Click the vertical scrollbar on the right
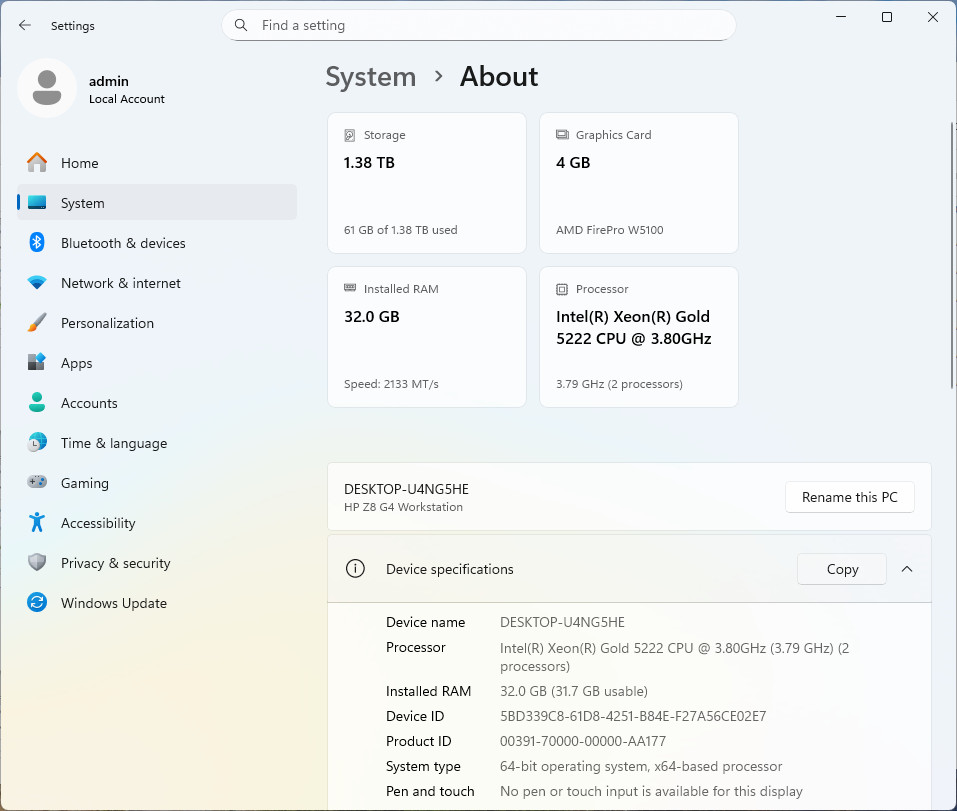The image size is (957, 811). click(952, 255)
